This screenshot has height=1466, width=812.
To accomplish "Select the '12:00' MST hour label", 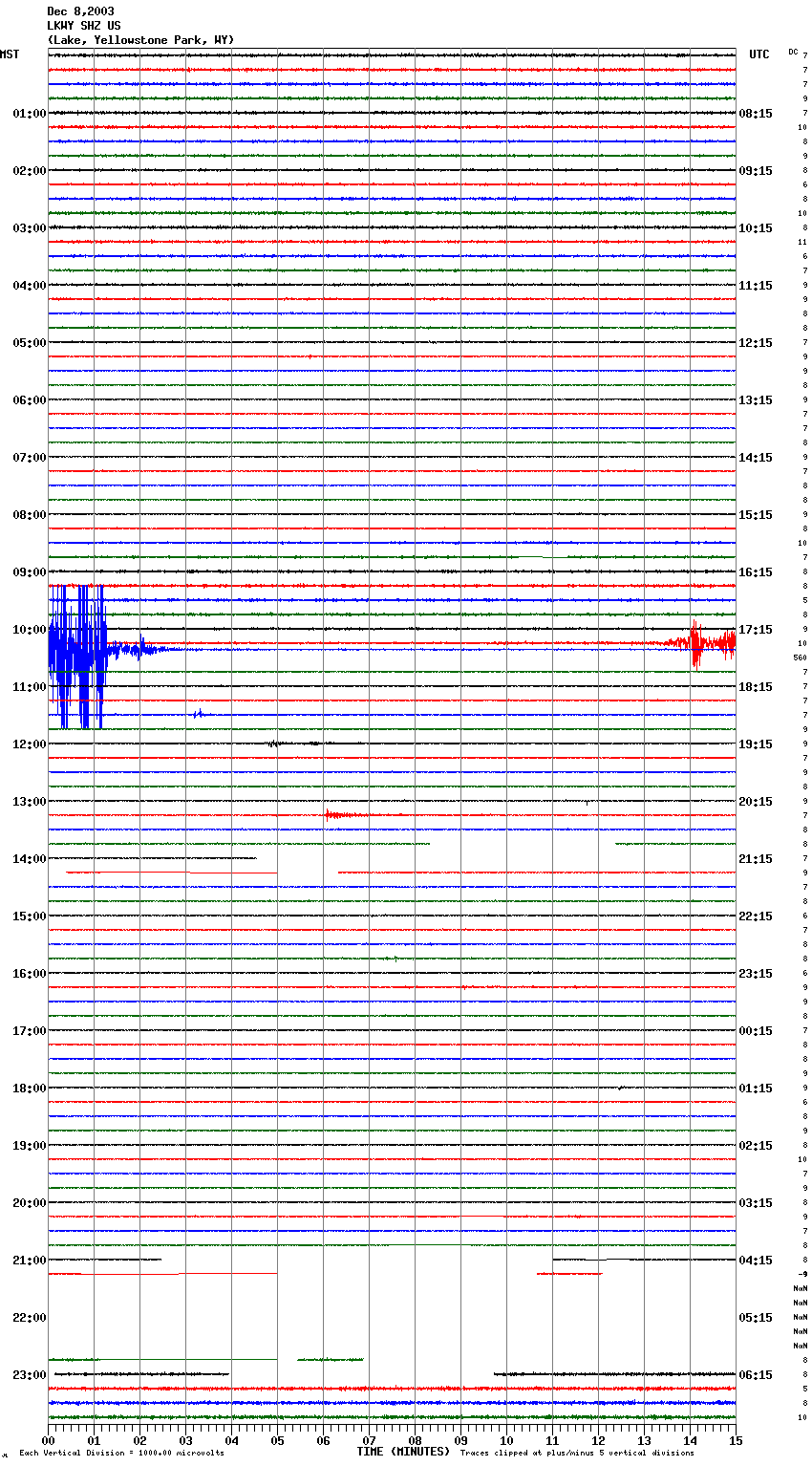I will pos(30,744).
